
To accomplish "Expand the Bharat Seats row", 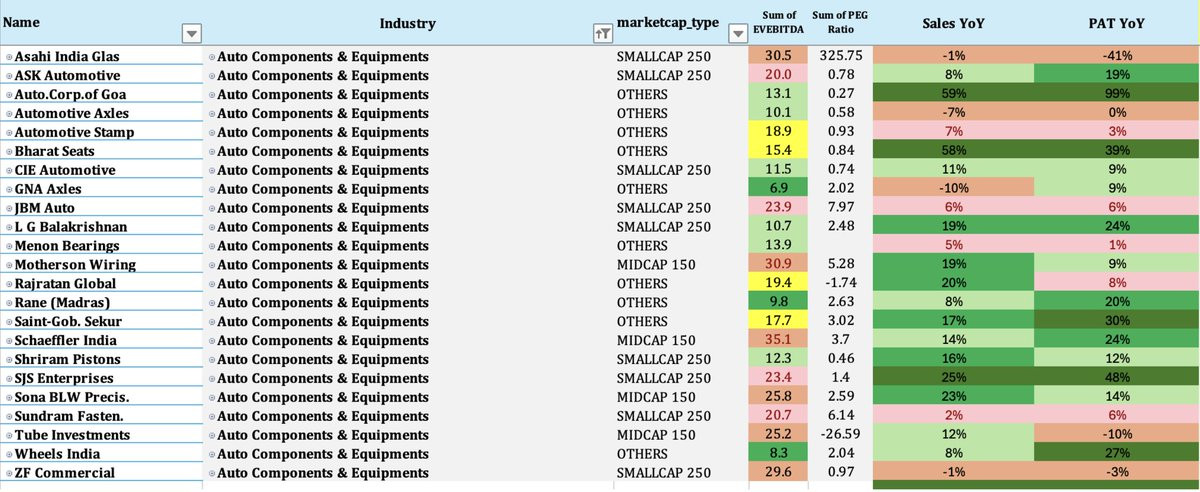I will [9, 152].
